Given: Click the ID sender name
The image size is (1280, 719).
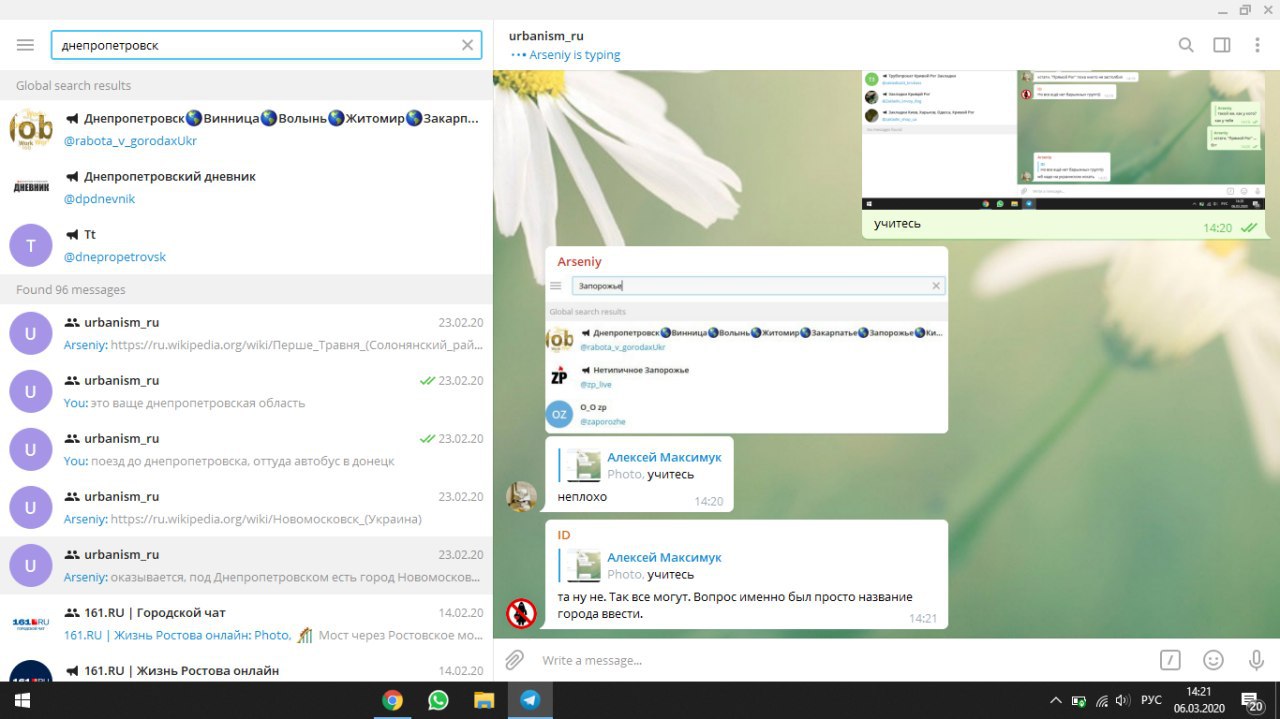Looking at the screenshot, I should [x=564, y=535].
